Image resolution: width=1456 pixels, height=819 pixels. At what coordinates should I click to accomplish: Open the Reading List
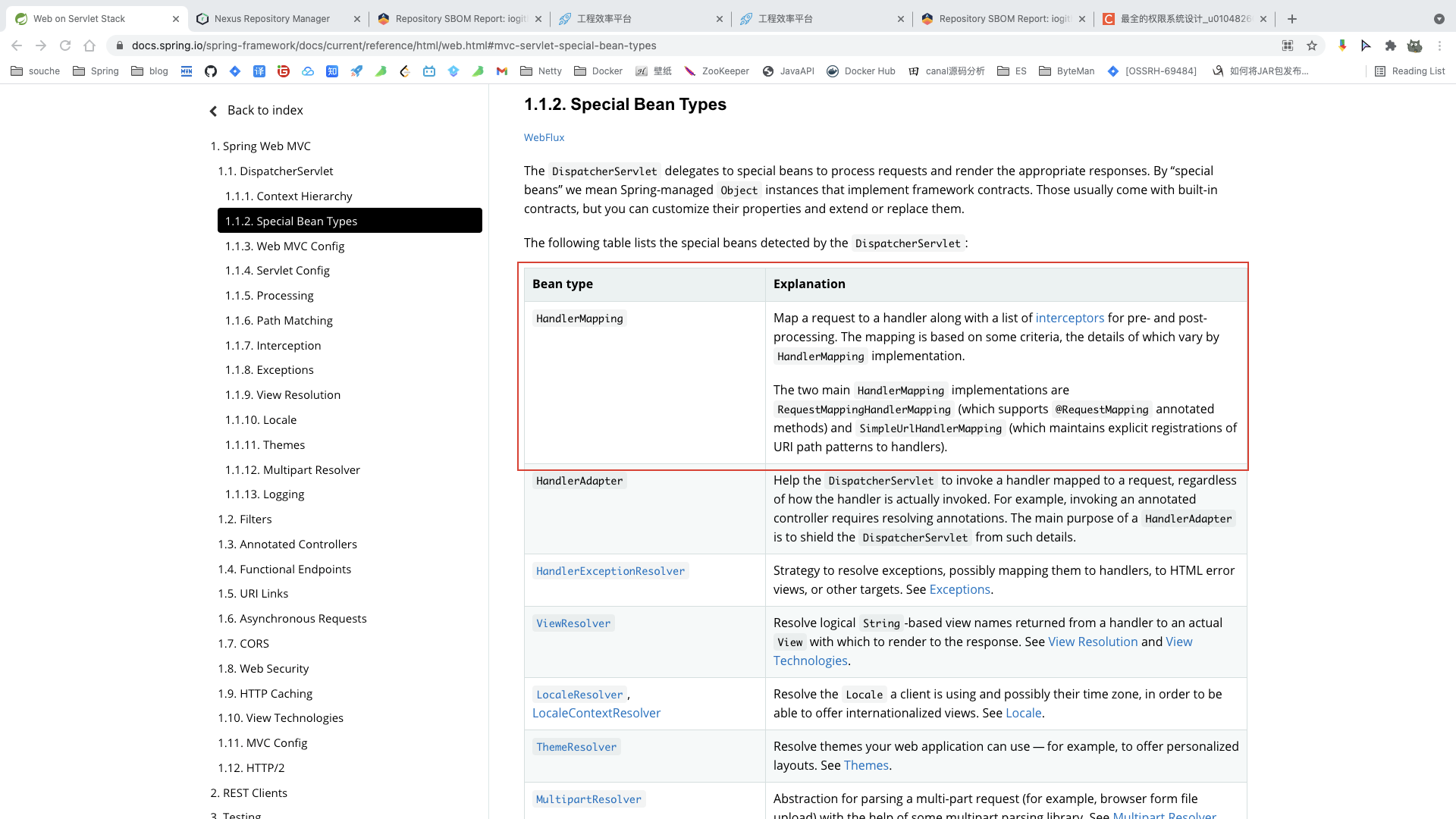[1410, 71]
